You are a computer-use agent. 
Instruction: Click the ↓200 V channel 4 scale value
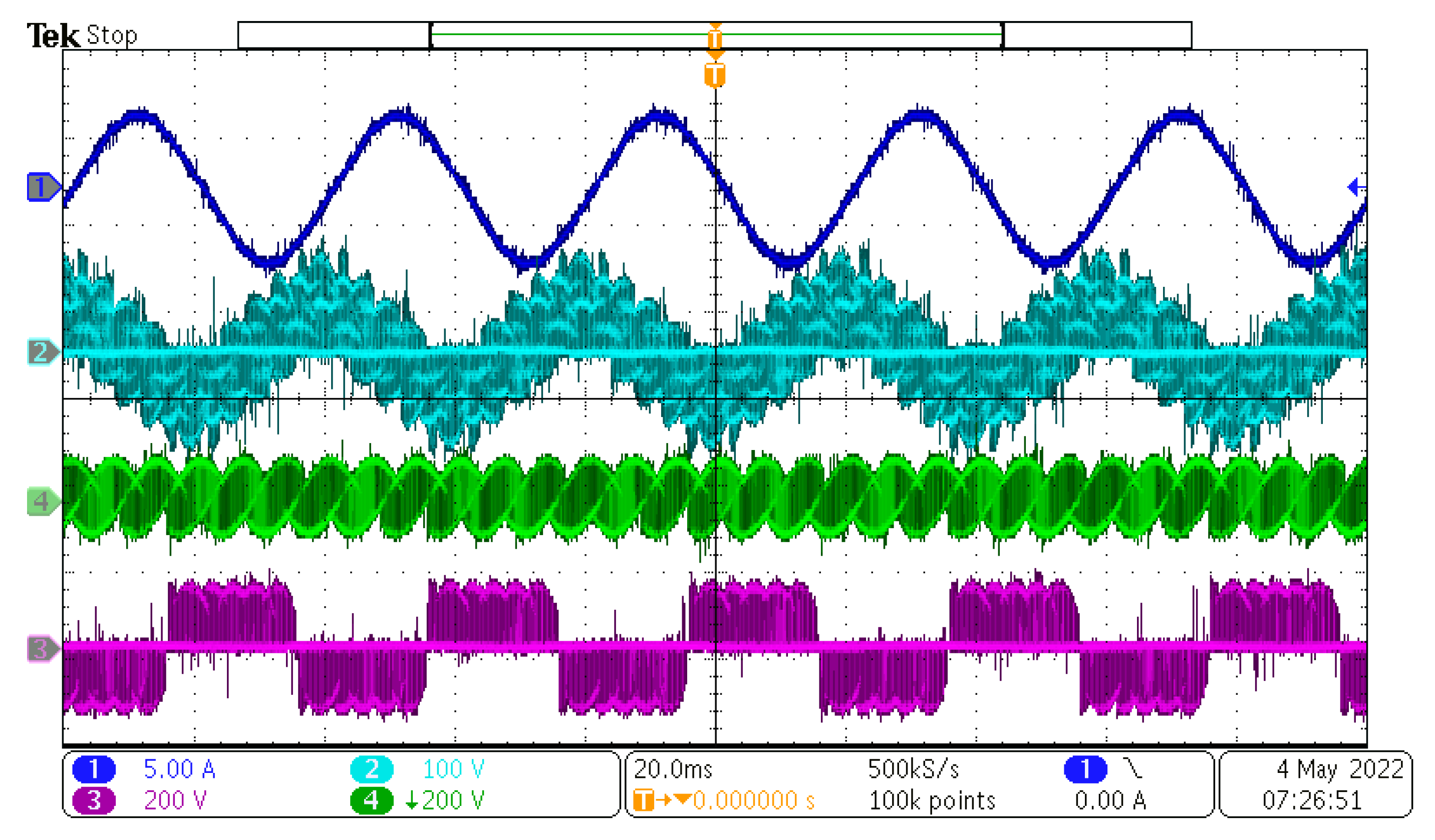445,801
